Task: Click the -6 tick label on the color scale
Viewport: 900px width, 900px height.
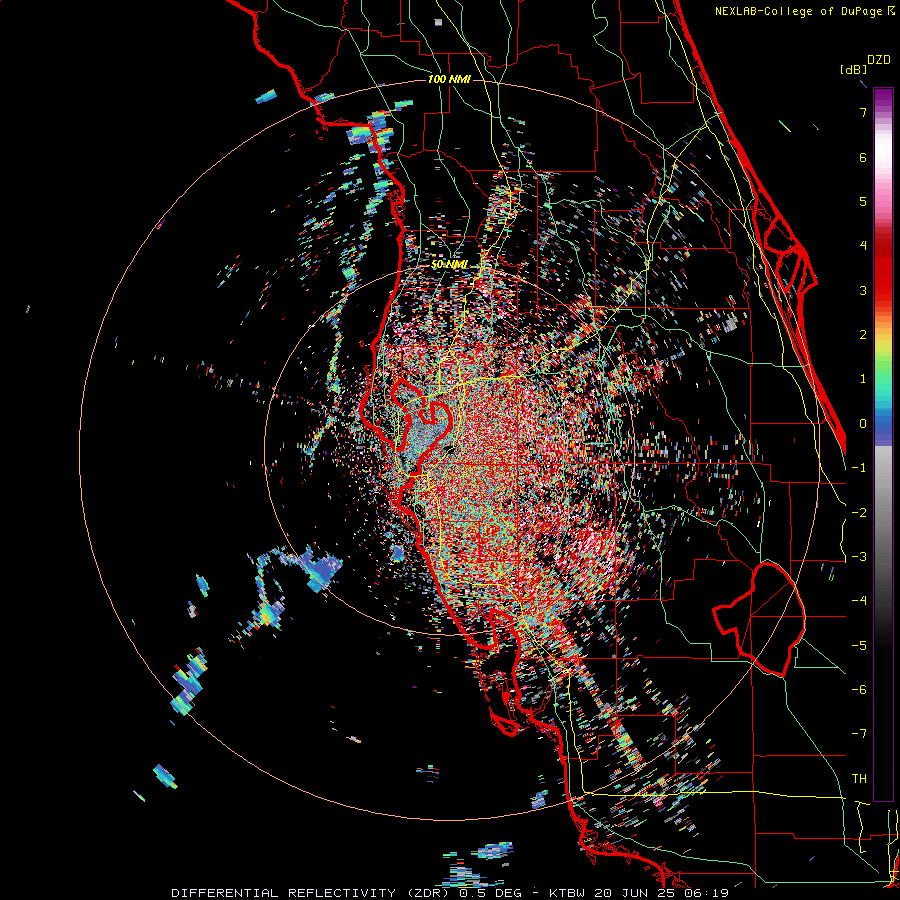Action: (859, 690)
